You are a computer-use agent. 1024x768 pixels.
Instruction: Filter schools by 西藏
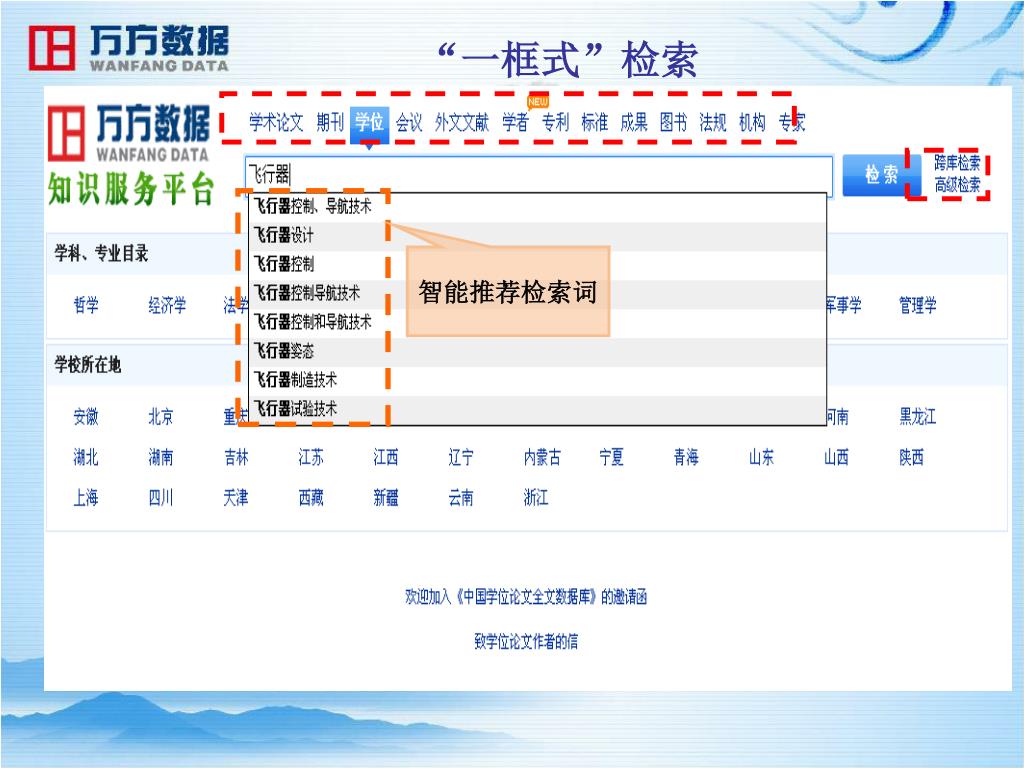[311, 498]
